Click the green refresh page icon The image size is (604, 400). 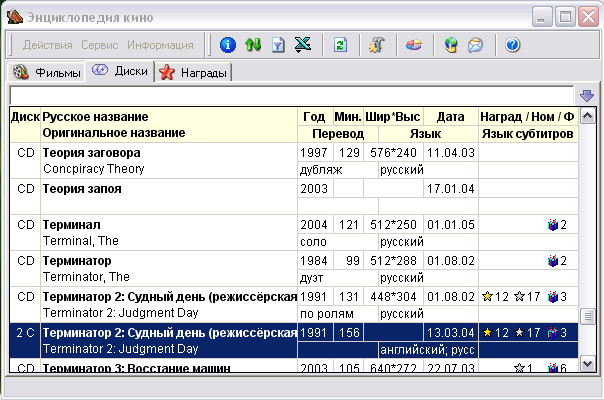coord(341,45)
